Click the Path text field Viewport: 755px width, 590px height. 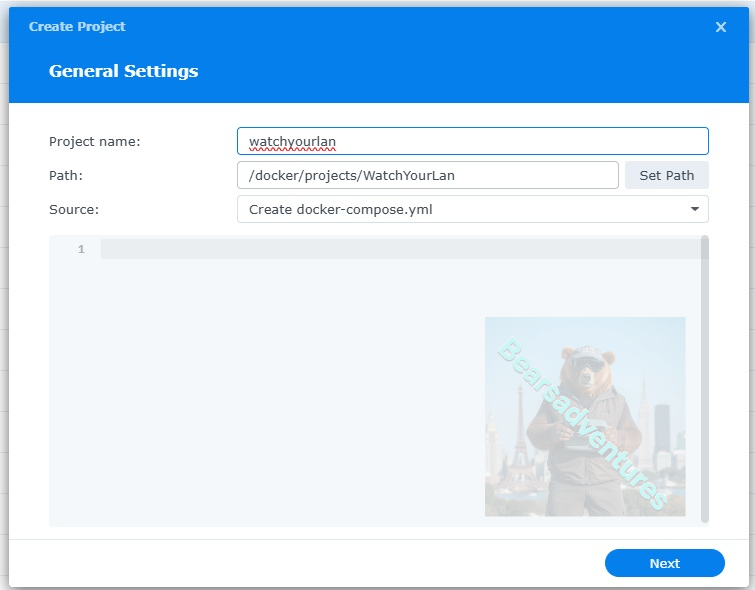(427, 175)
